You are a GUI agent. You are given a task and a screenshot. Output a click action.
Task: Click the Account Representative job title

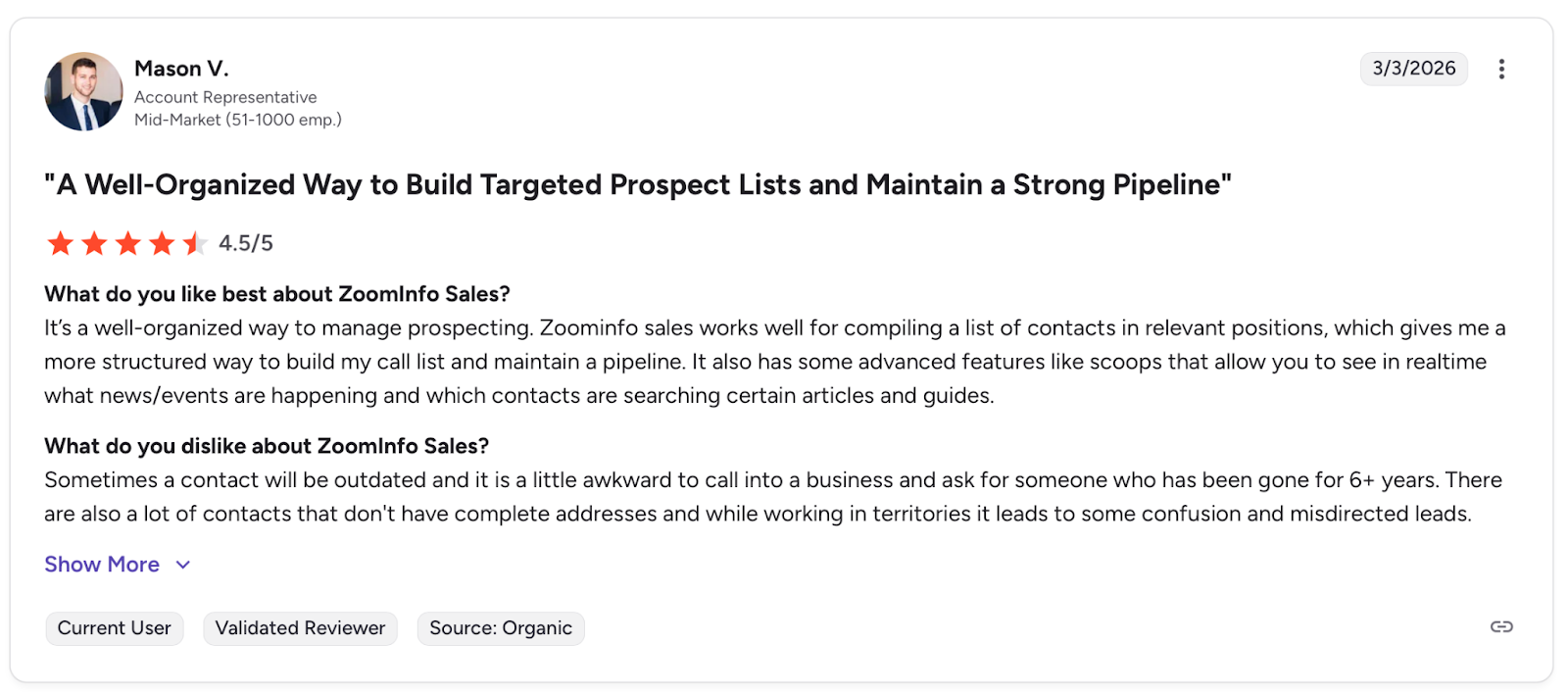[x=225, y=97]
